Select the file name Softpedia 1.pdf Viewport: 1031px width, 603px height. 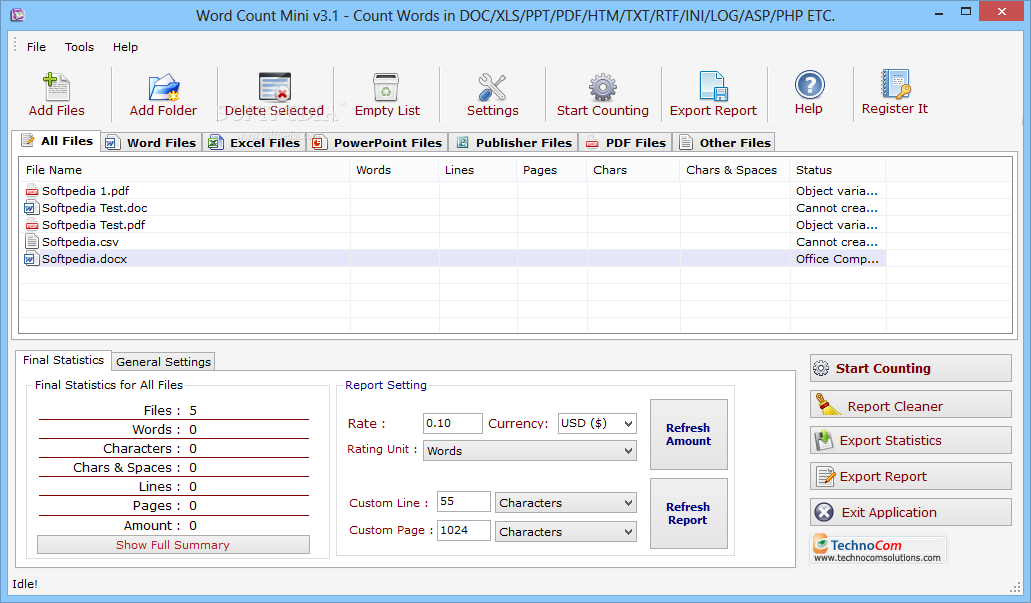pos(85,191)
